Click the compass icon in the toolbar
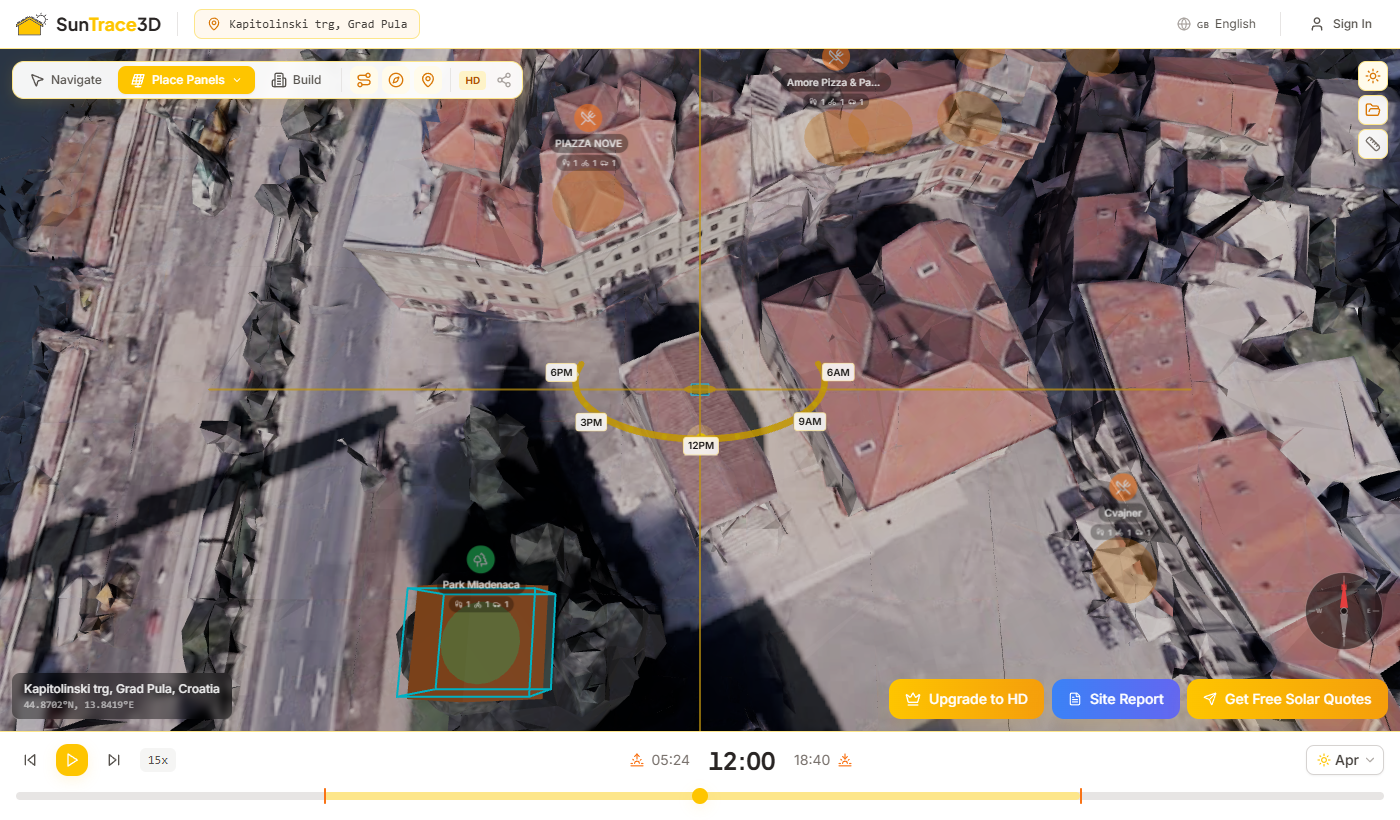1400x820 pixels. pyautogui.click(x=396, y=80)
